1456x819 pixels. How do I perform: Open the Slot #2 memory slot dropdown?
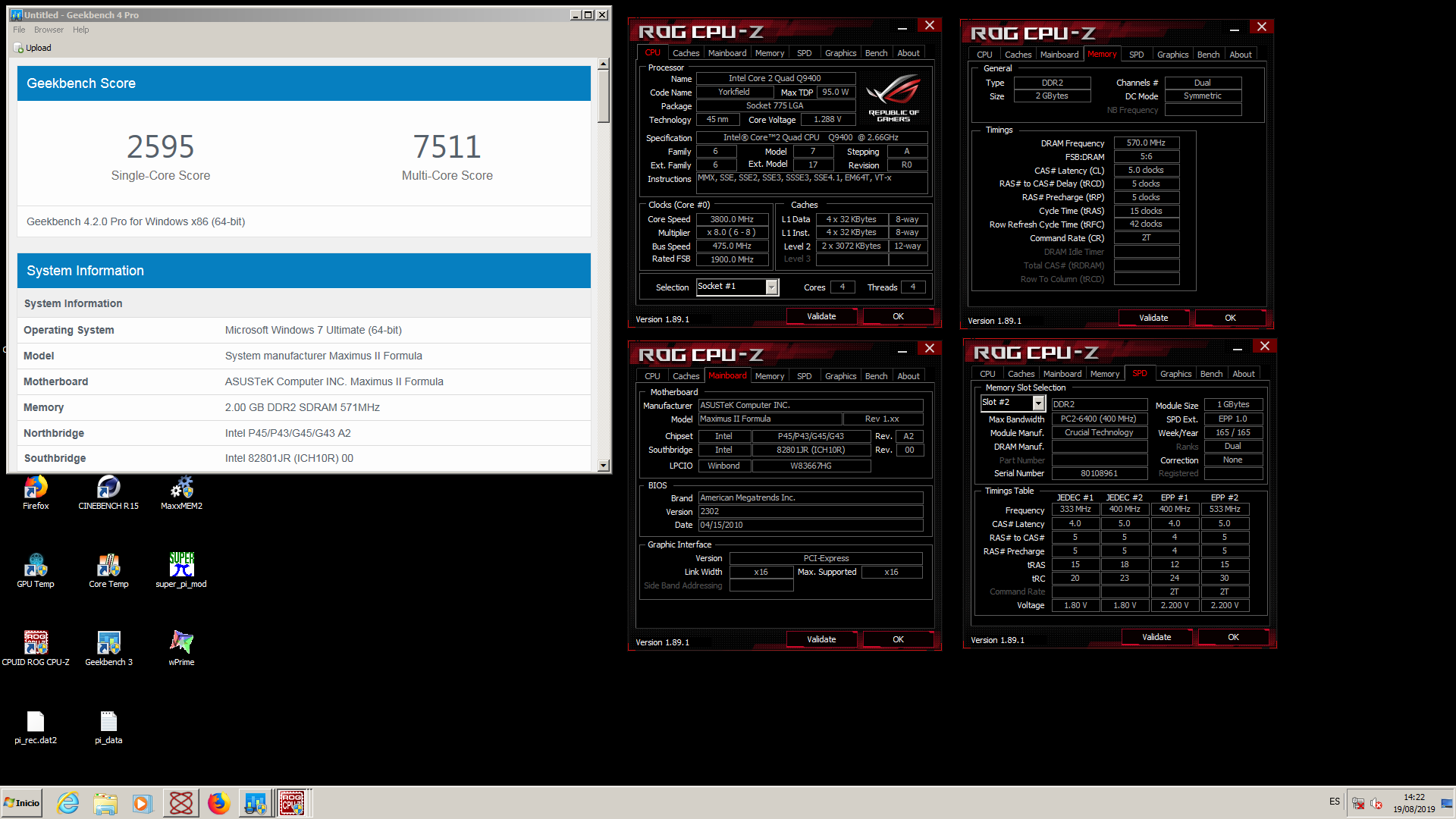click(x=1038, y=403)
